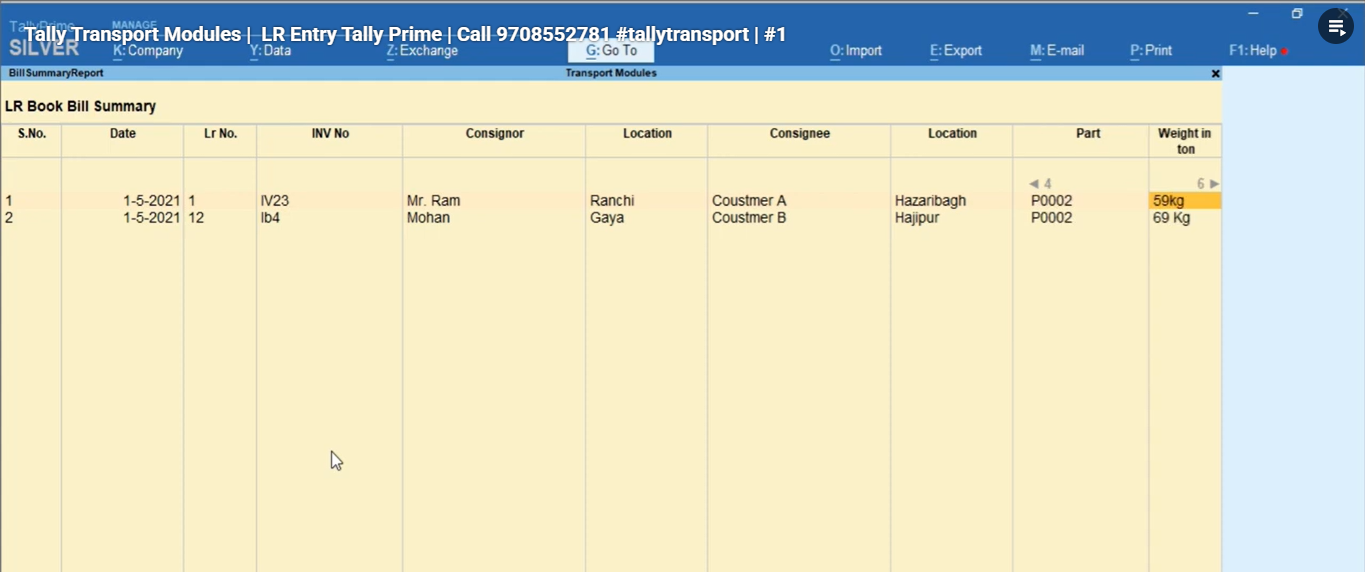Open the O: Import menu
This screenshot has height=572, width=1365.
(x=856, y=51)
